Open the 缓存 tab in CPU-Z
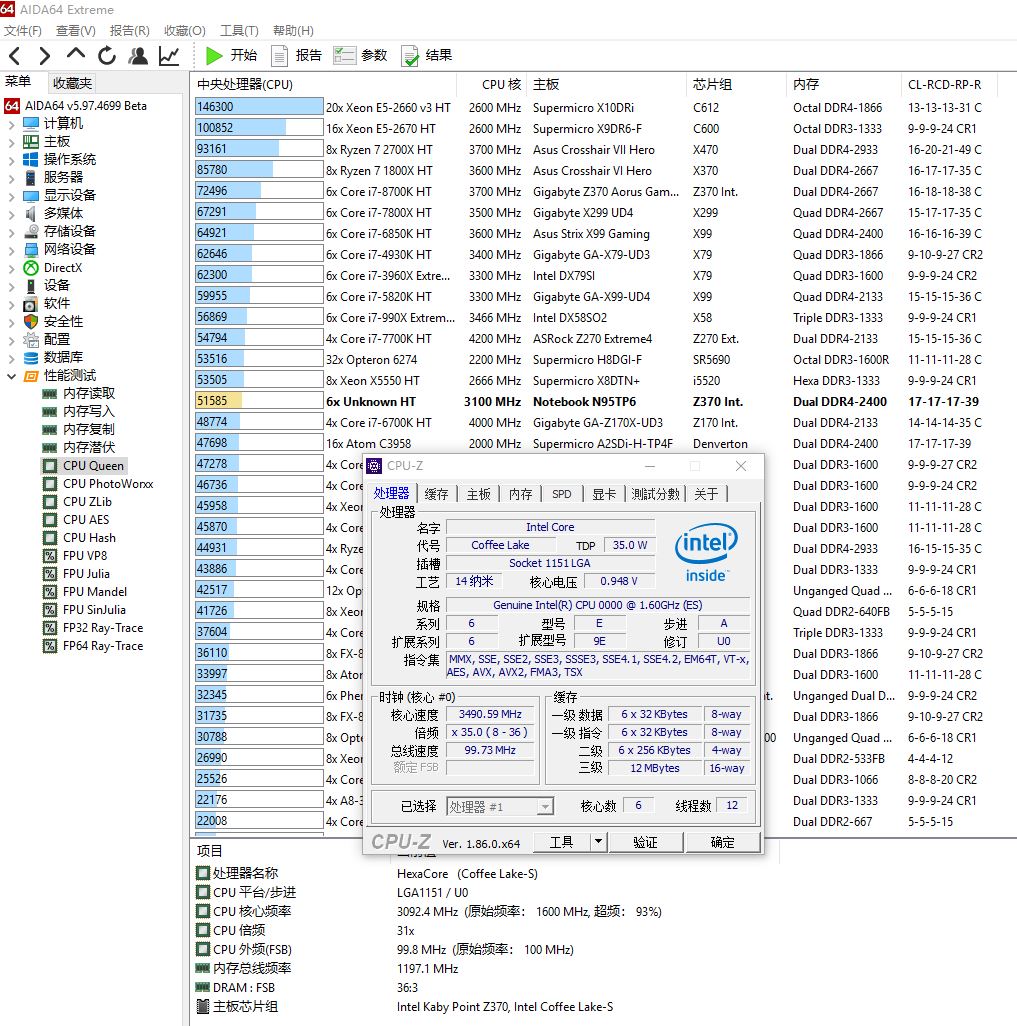 coord(437,494)
